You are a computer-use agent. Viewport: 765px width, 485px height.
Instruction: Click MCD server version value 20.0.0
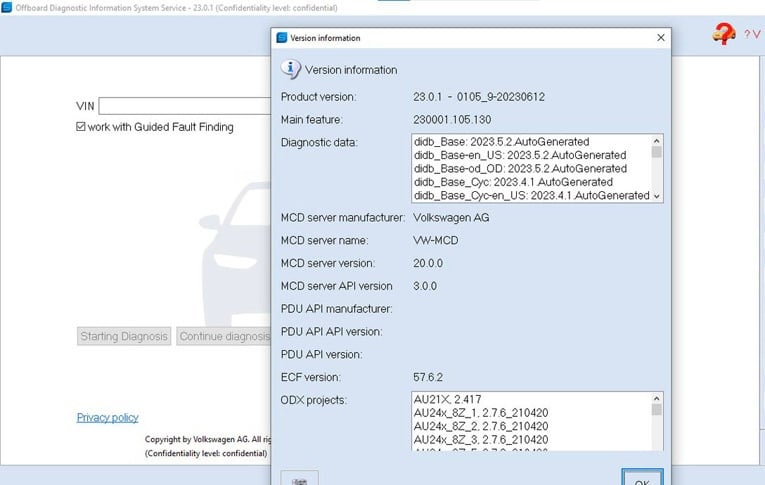tap(428, 263)
